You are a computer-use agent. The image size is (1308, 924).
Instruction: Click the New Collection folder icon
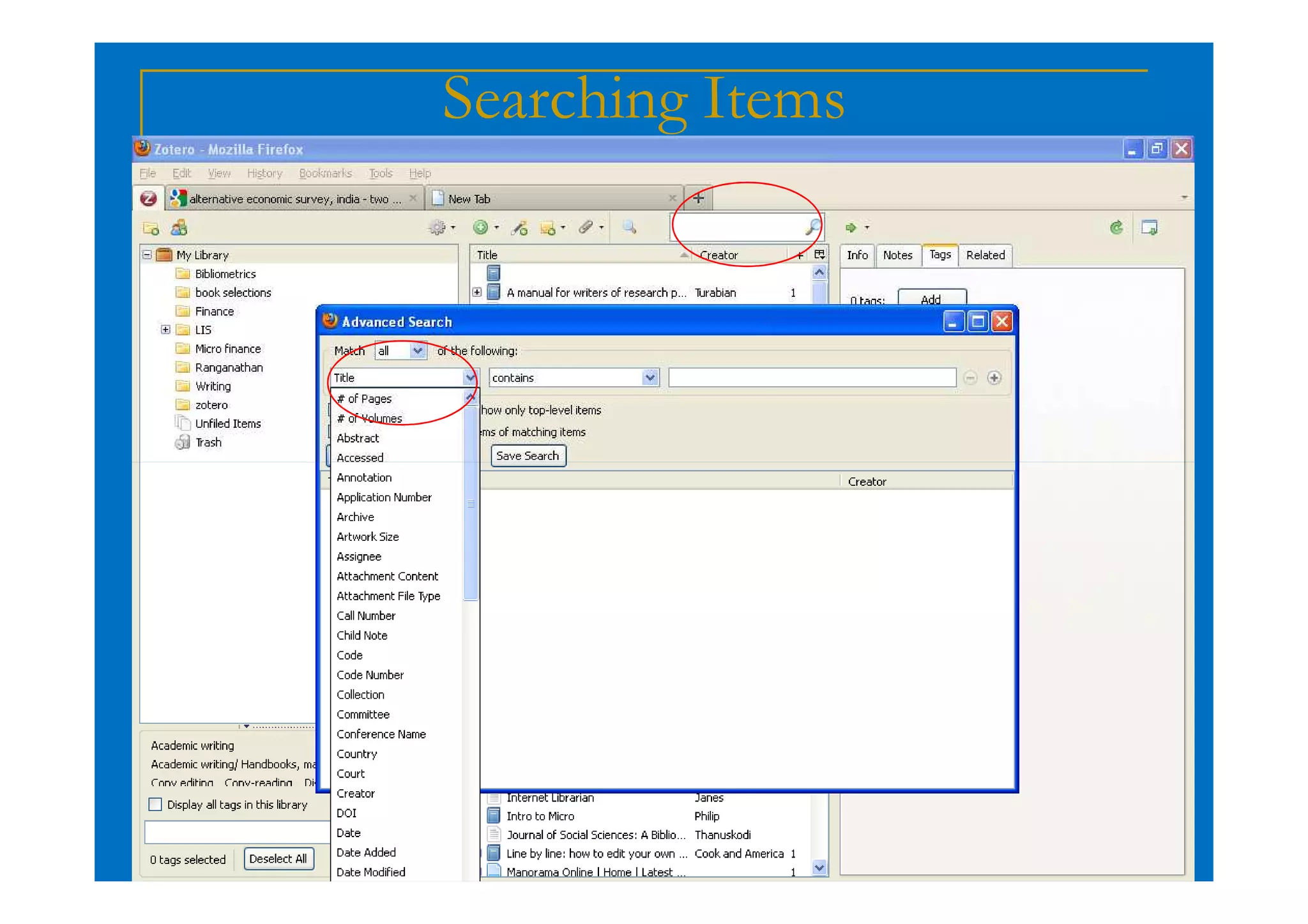click(151, 228)
